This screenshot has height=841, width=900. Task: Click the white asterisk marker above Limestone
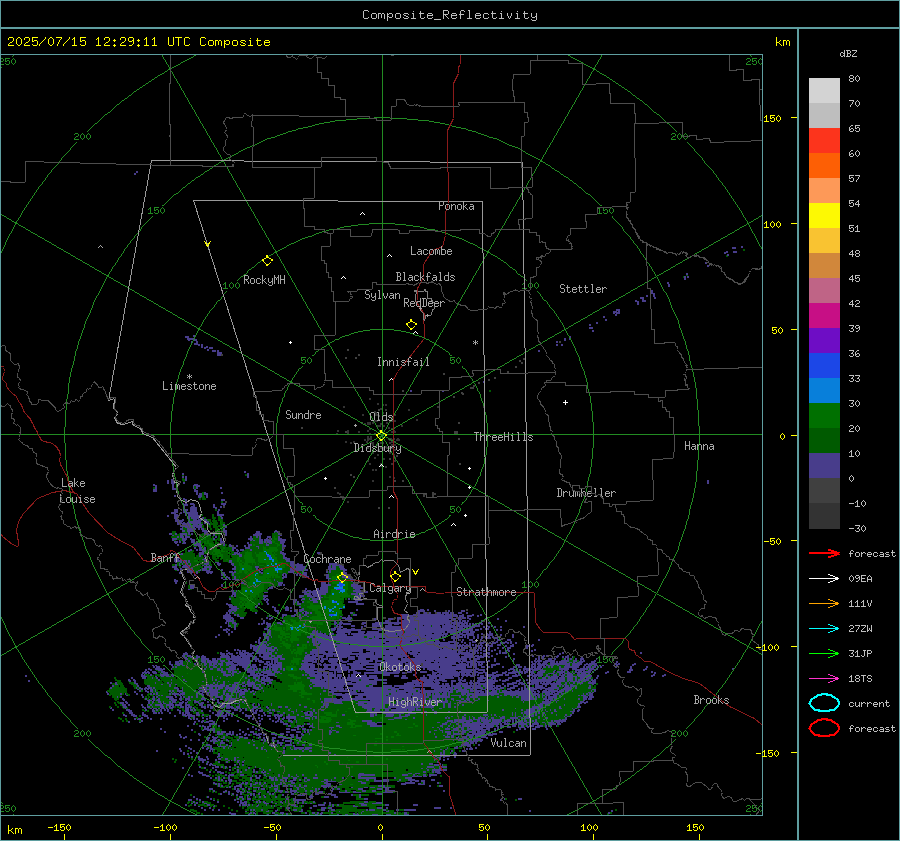(x=189, y=377)
